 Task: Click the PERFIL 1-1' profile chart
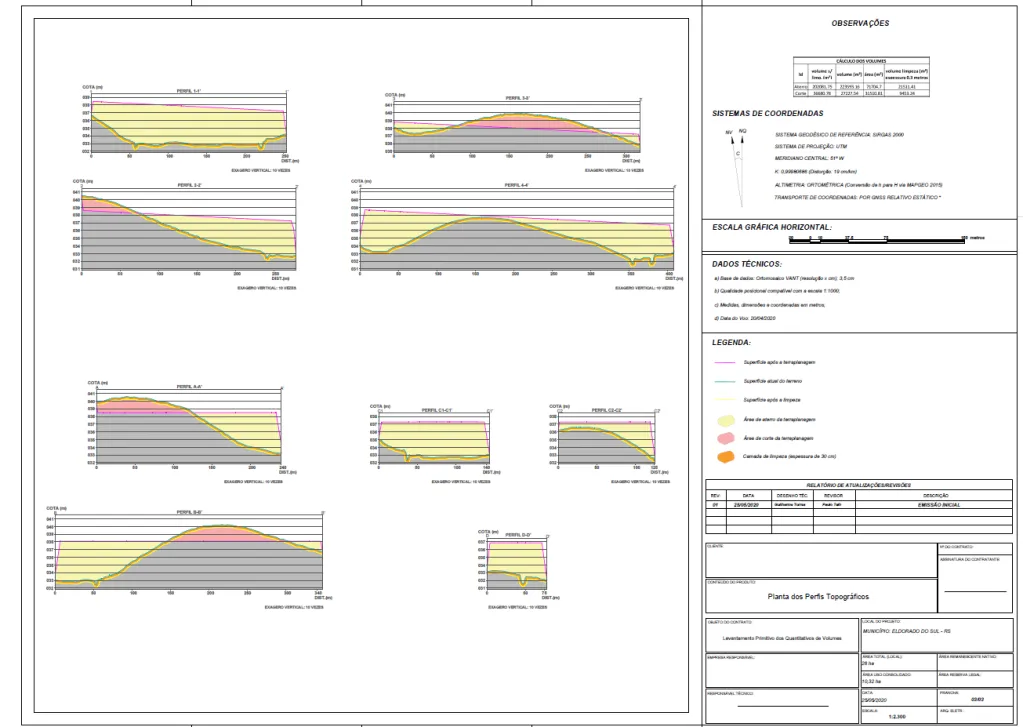(x=188, y=125)
